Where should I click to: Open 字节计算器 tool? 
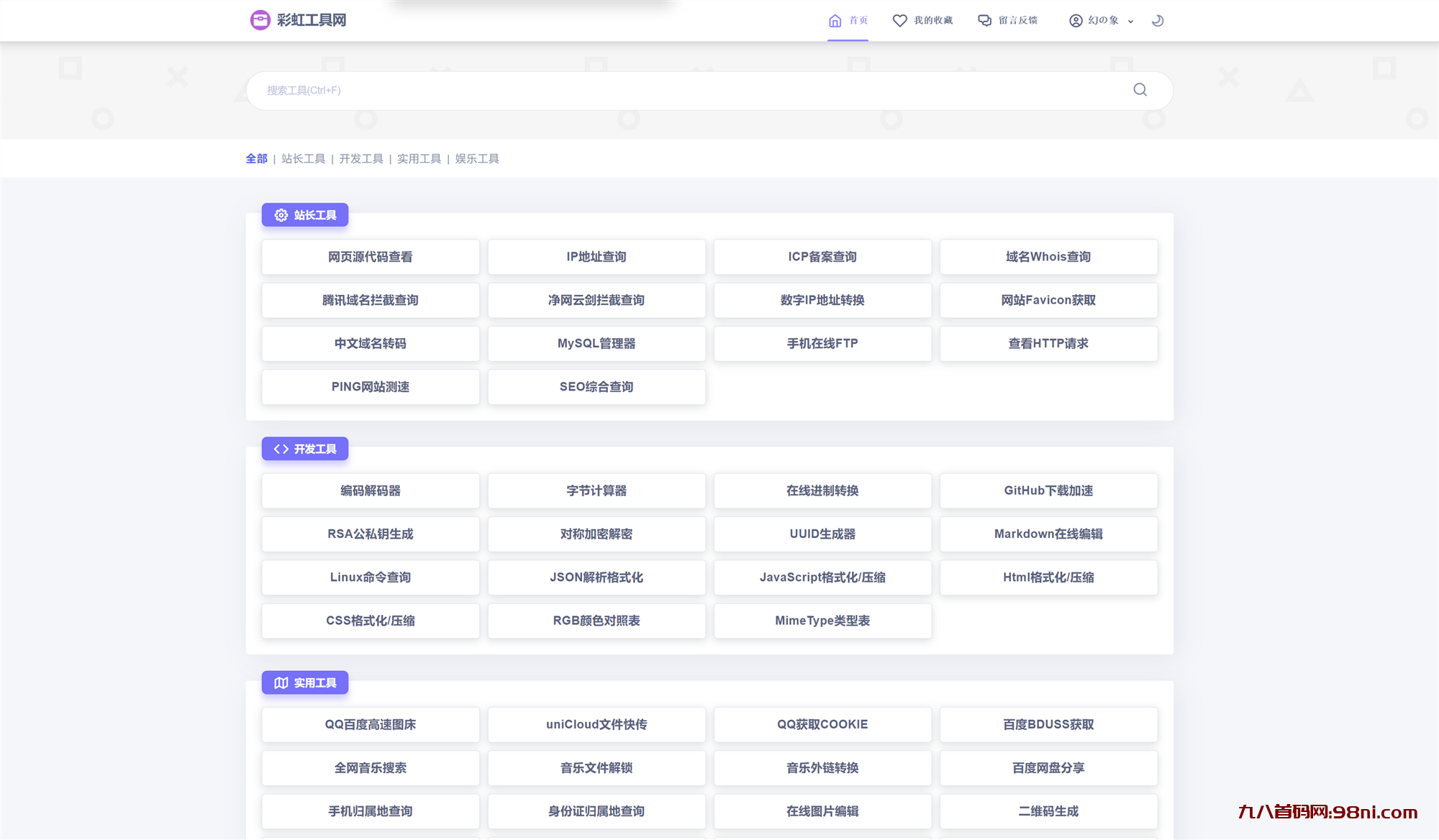pos(596,490)
